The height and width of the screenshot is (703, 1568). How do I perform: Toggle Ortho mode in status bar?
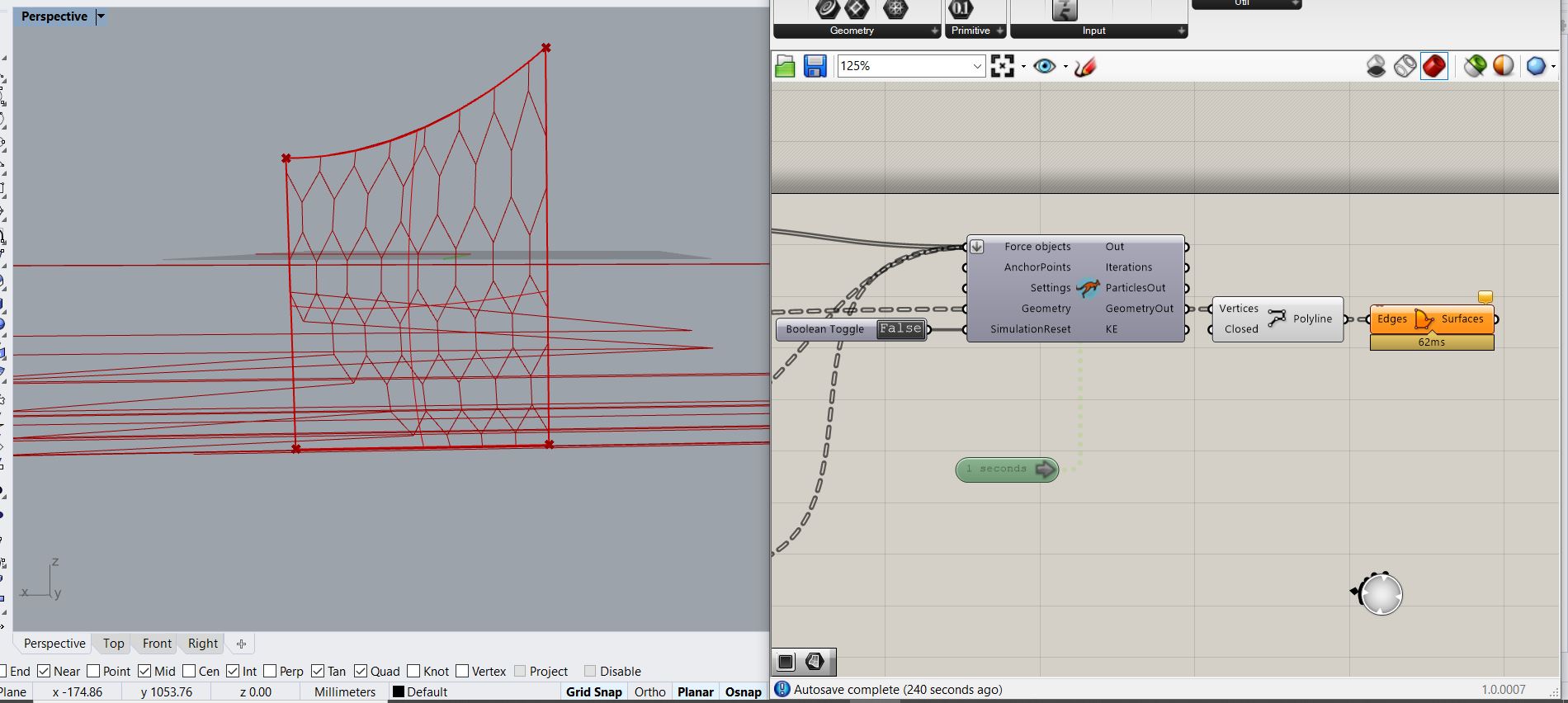[650, 692]
